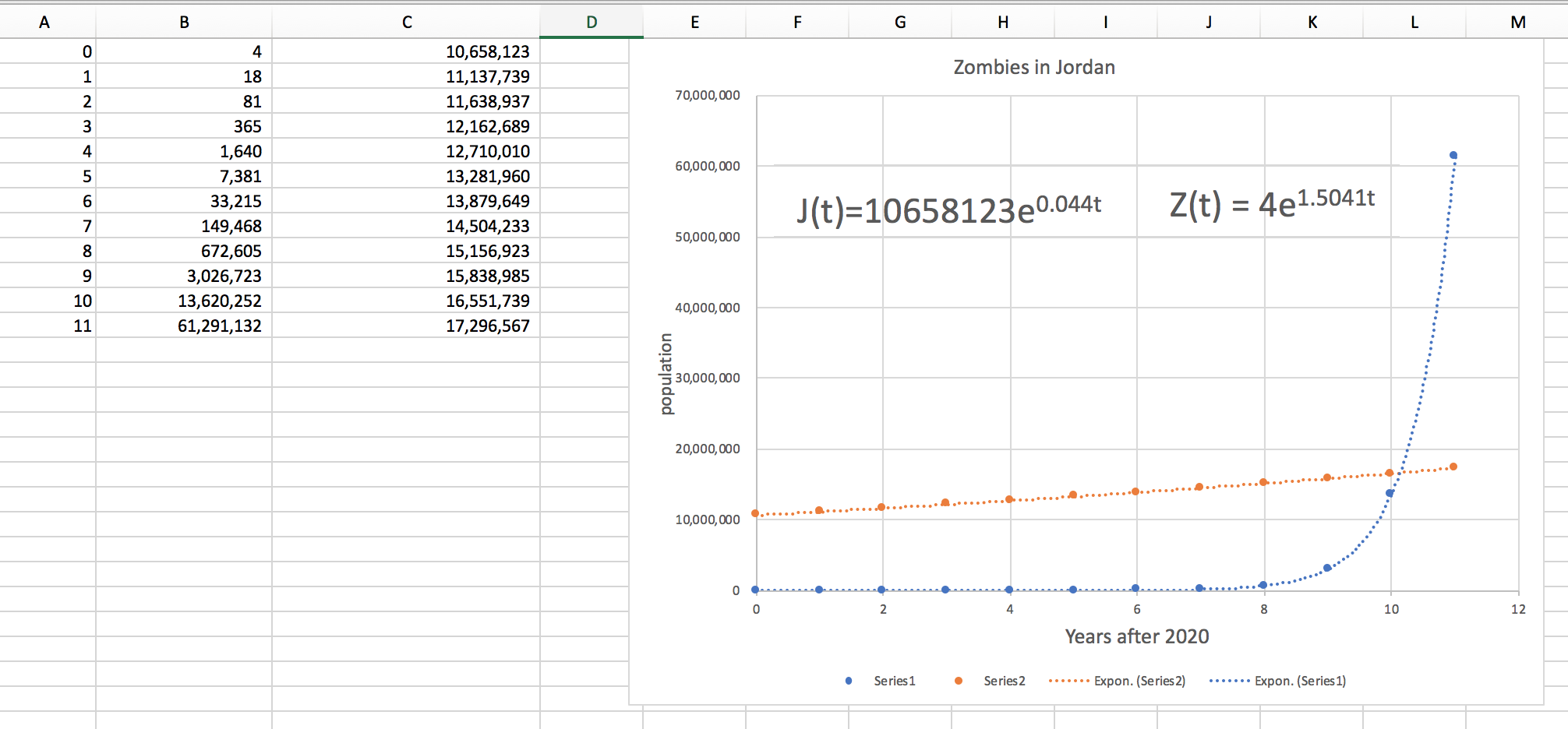
Task: Select the highlighted column D header
Action: (x=592, y=22)
